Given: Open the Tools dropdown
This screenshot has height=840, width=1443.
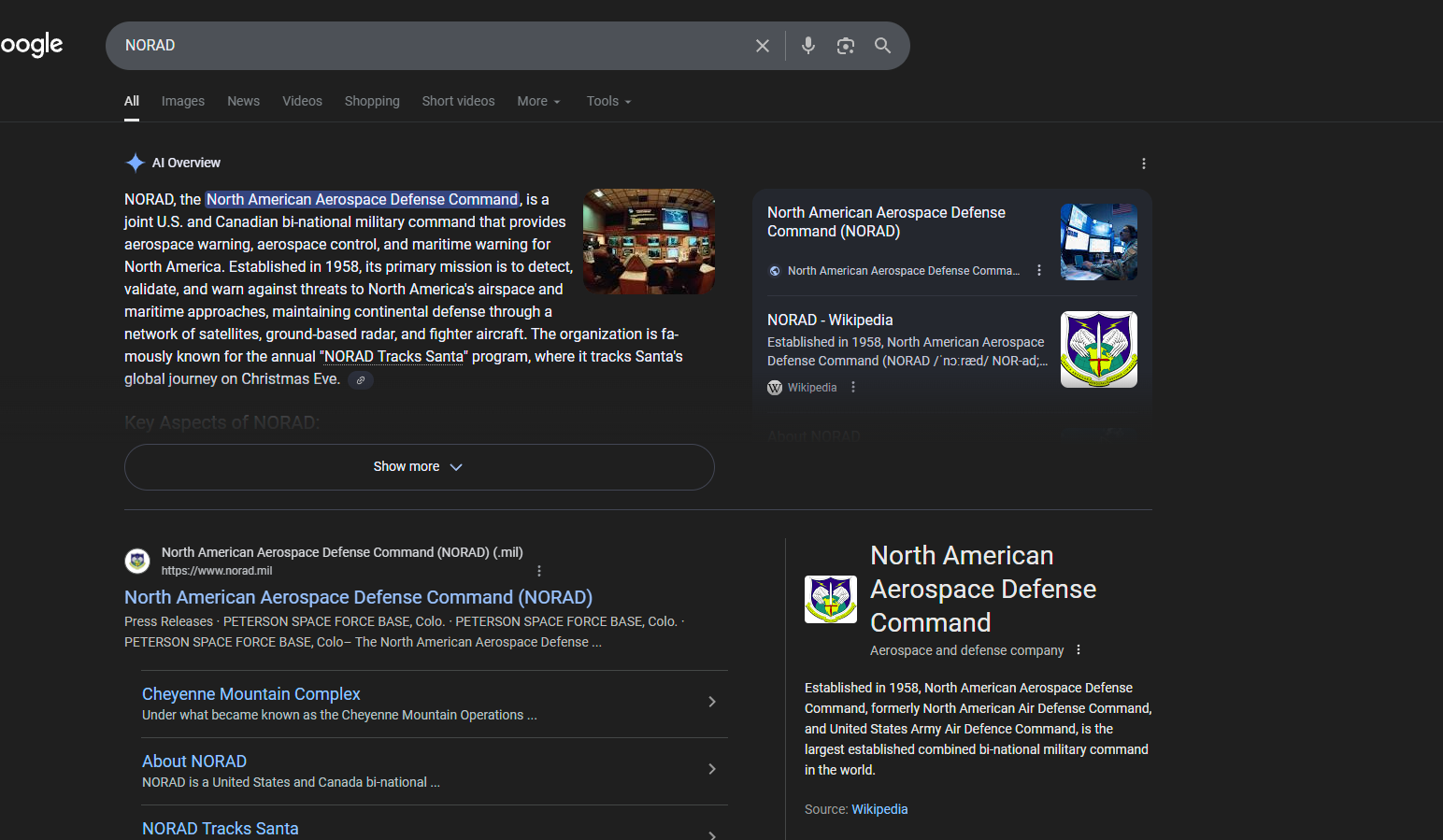Looking at the screenshot, I should tap(608, 101).
